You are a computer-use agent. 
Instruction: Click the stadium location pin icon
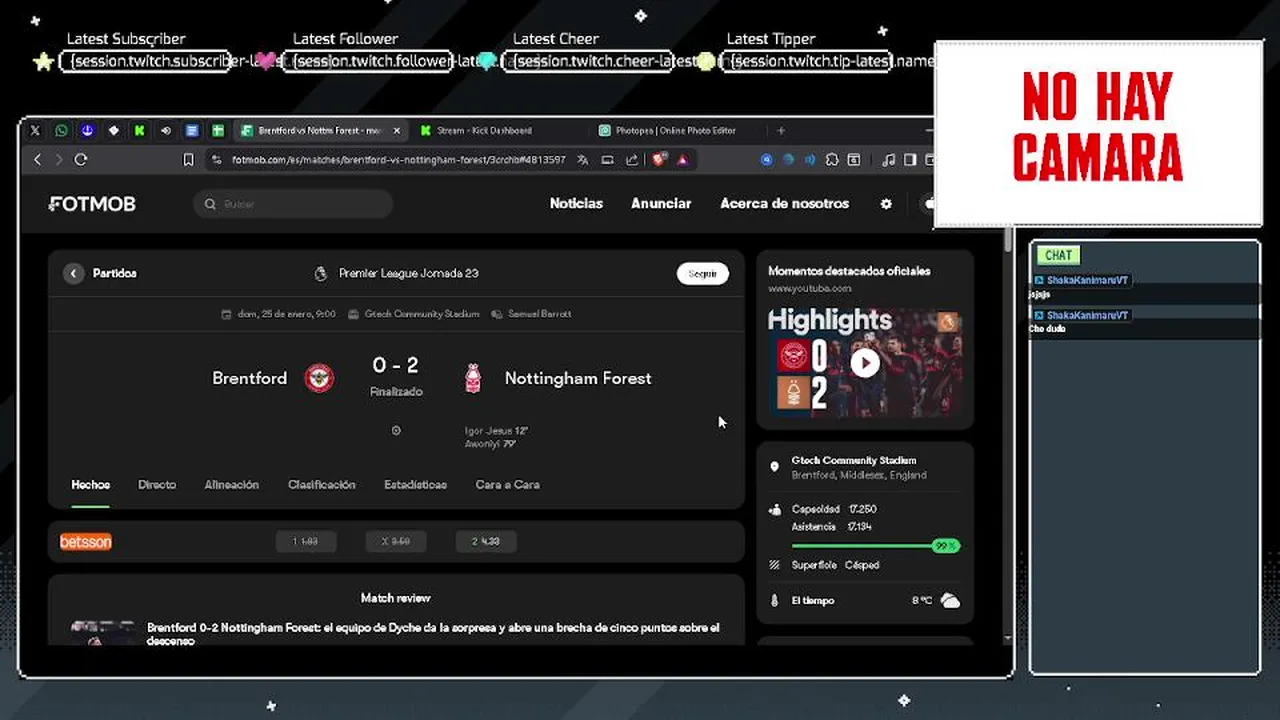tap(774, 467)
